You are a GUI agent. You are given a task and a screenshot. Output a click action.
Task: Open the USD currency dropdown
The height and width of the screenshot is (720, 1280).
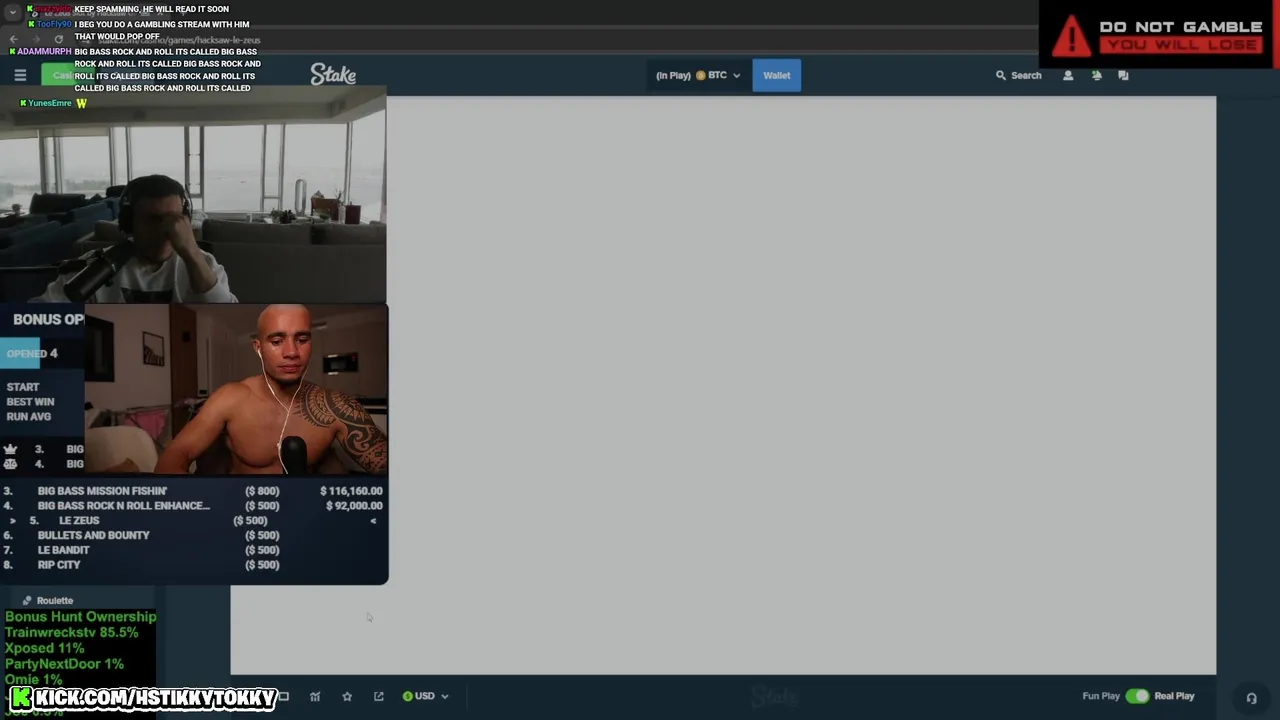click(425, 696)
